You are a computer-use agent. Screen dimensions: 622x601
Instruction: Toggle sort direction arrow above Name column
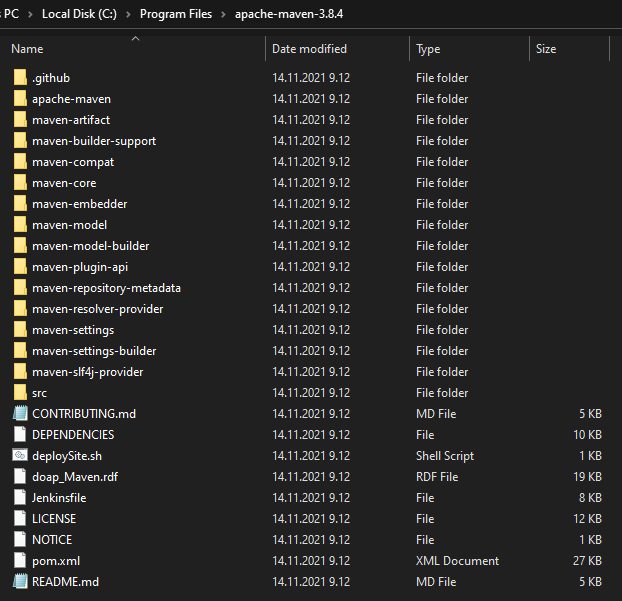(x=136, y=38)
